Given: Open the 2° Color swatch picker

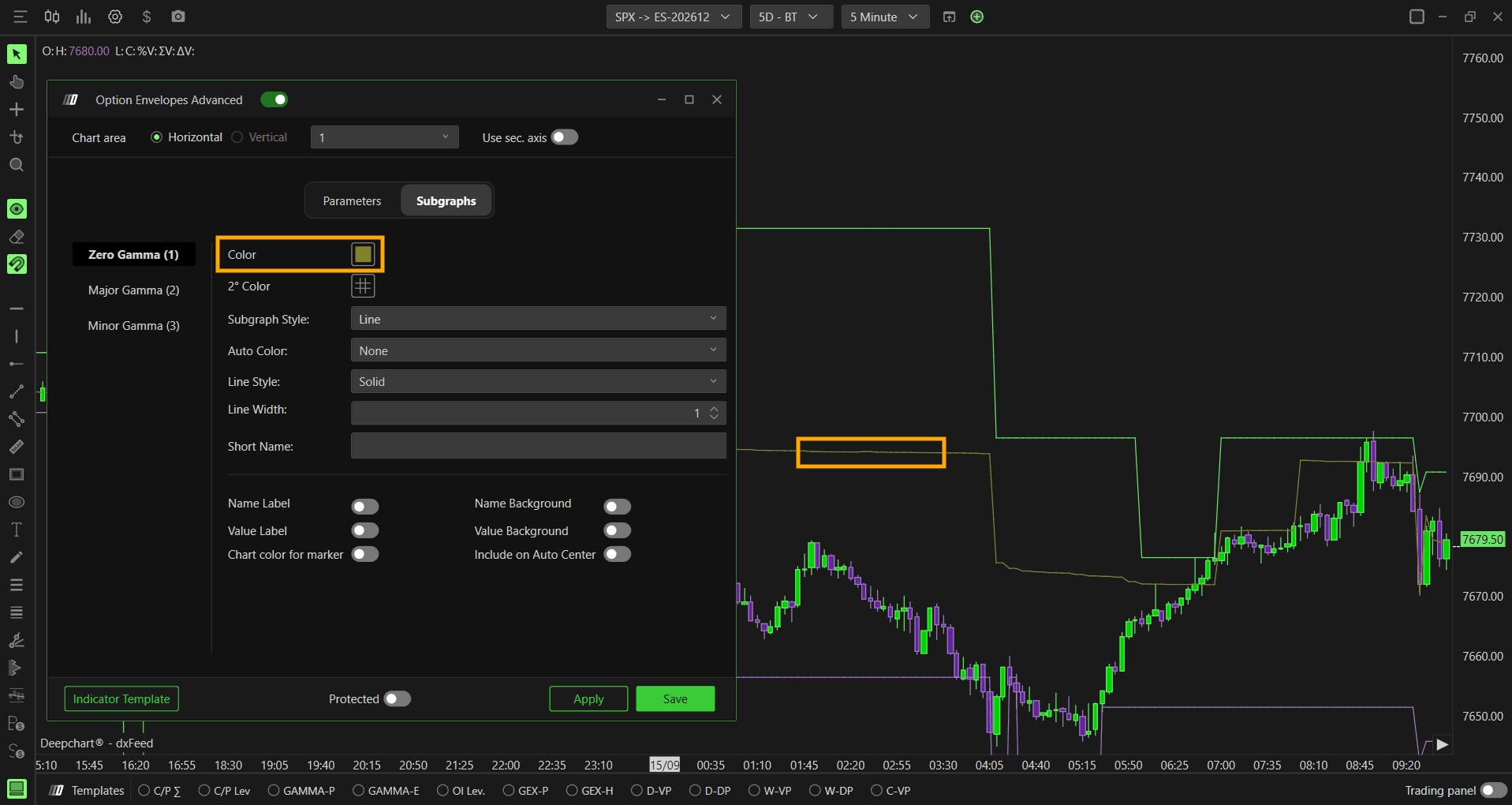Looking at the screenshot, I should click(x=363, y=286).
